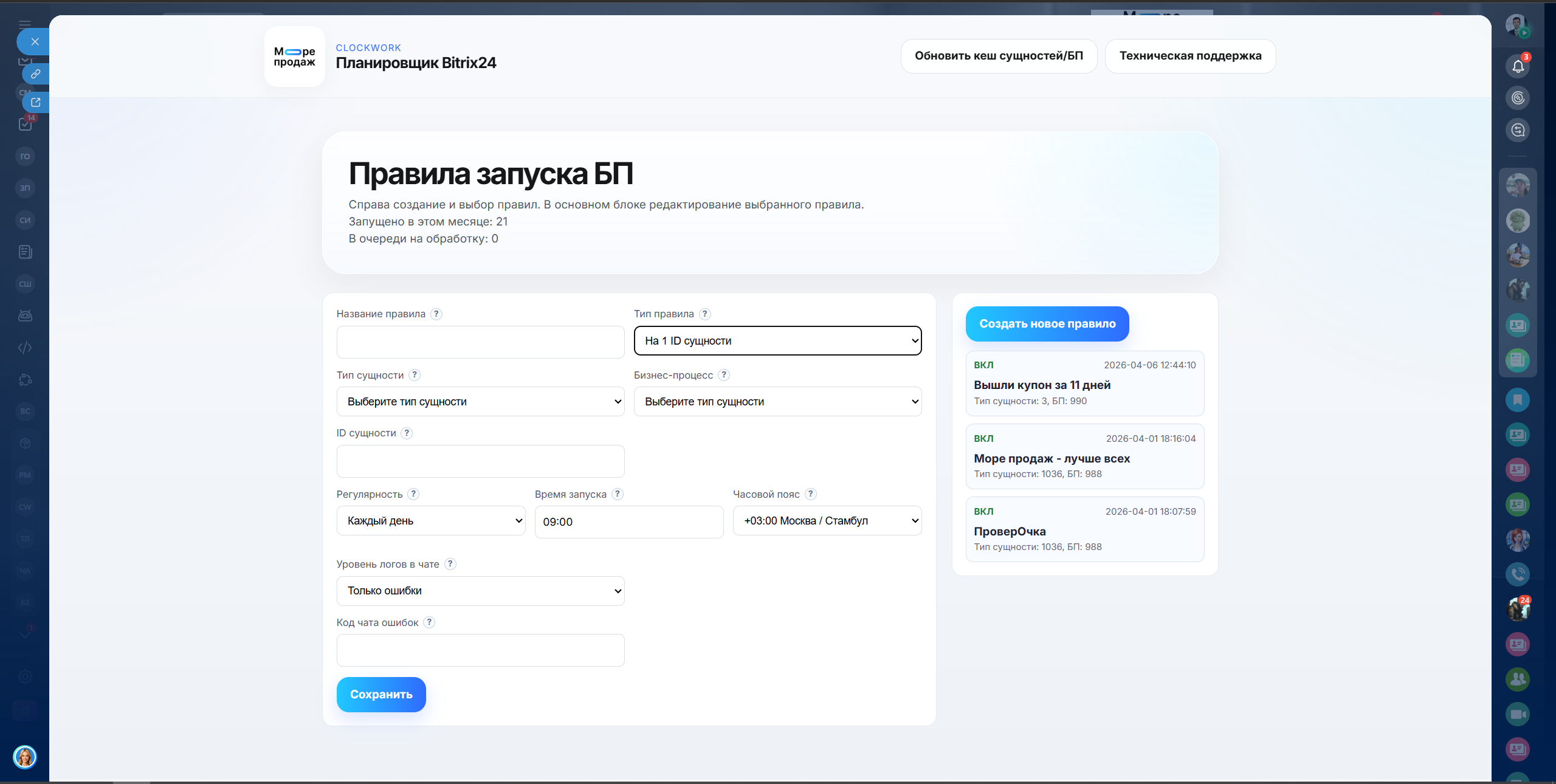Open the Уровень логов в чате dropdown
The image size is (1556, 784).
tap(480, 591)
